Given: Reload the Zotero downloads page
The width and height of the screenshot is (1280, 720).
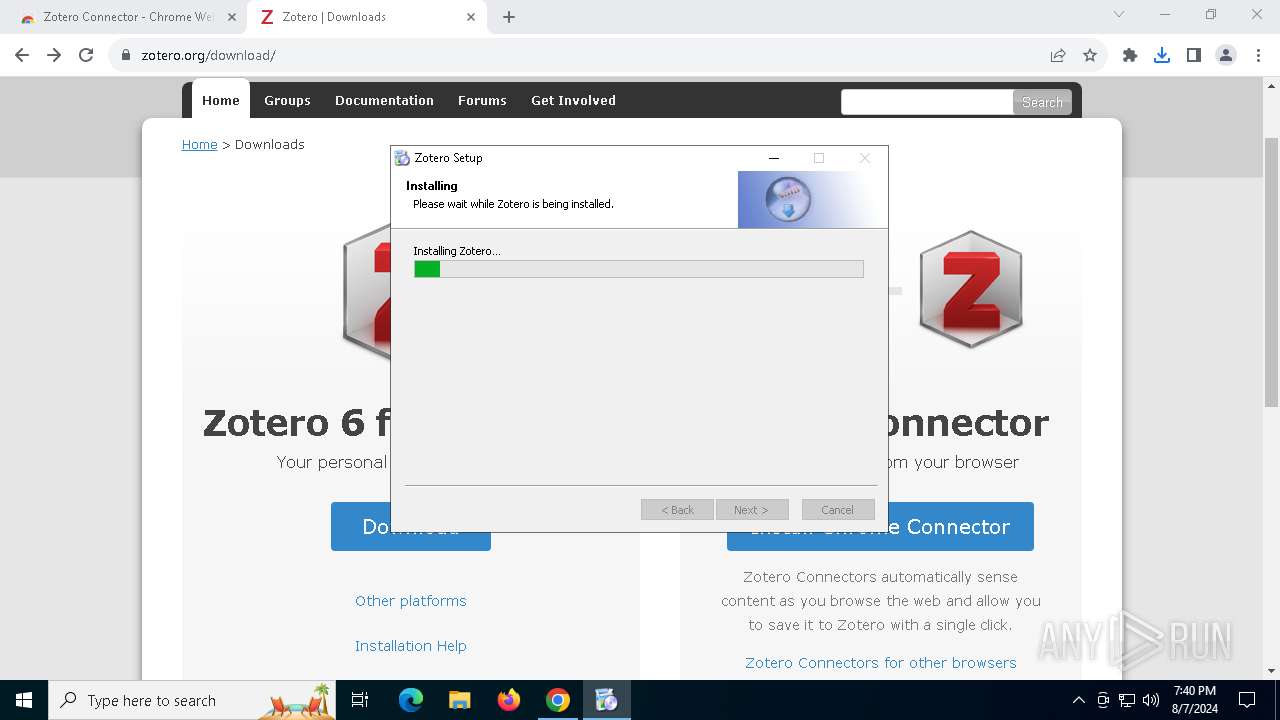Looking at the screenshot, I should pyautogui.click(x=86, y=55).
